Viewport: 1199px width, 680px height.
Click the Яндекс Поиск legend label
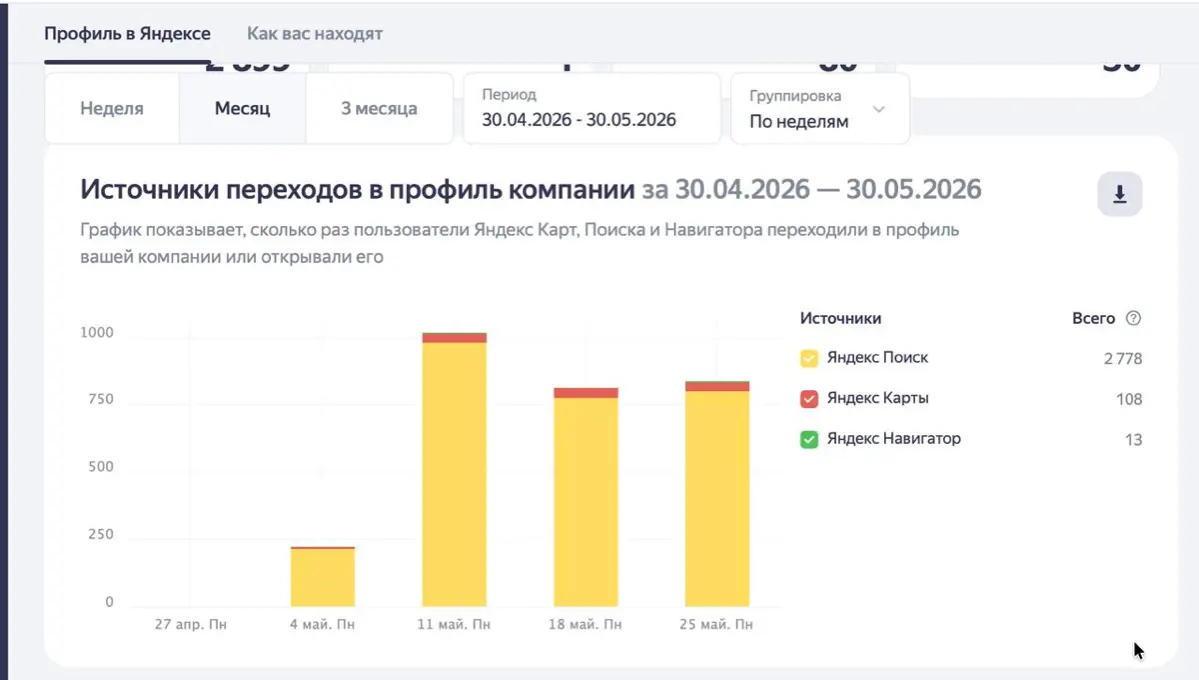[877, 357]
